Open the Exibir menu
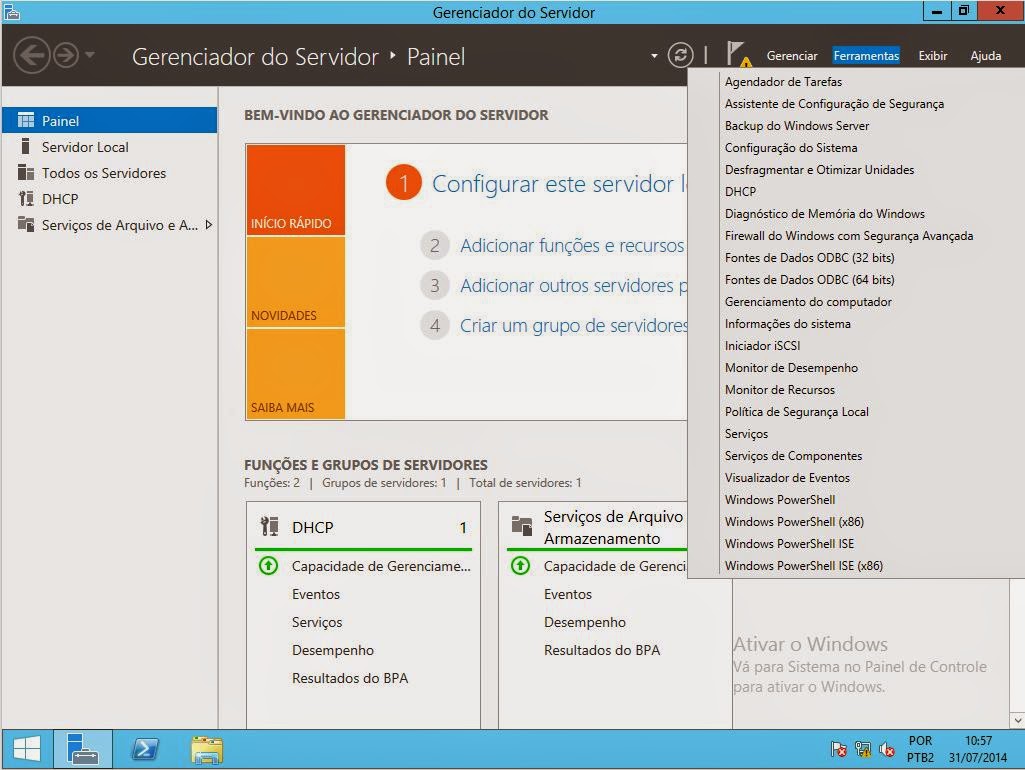Image resolution: width=1025 pixels, height=770 pixels. (932, 56)
